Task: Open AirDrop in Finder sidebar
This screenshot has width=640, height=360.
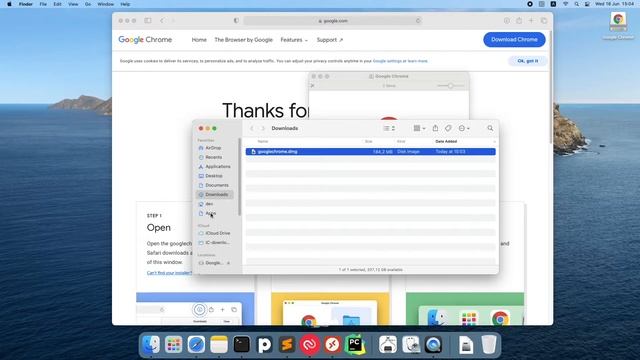Action: pyautogui.click(x=213, y=148)
